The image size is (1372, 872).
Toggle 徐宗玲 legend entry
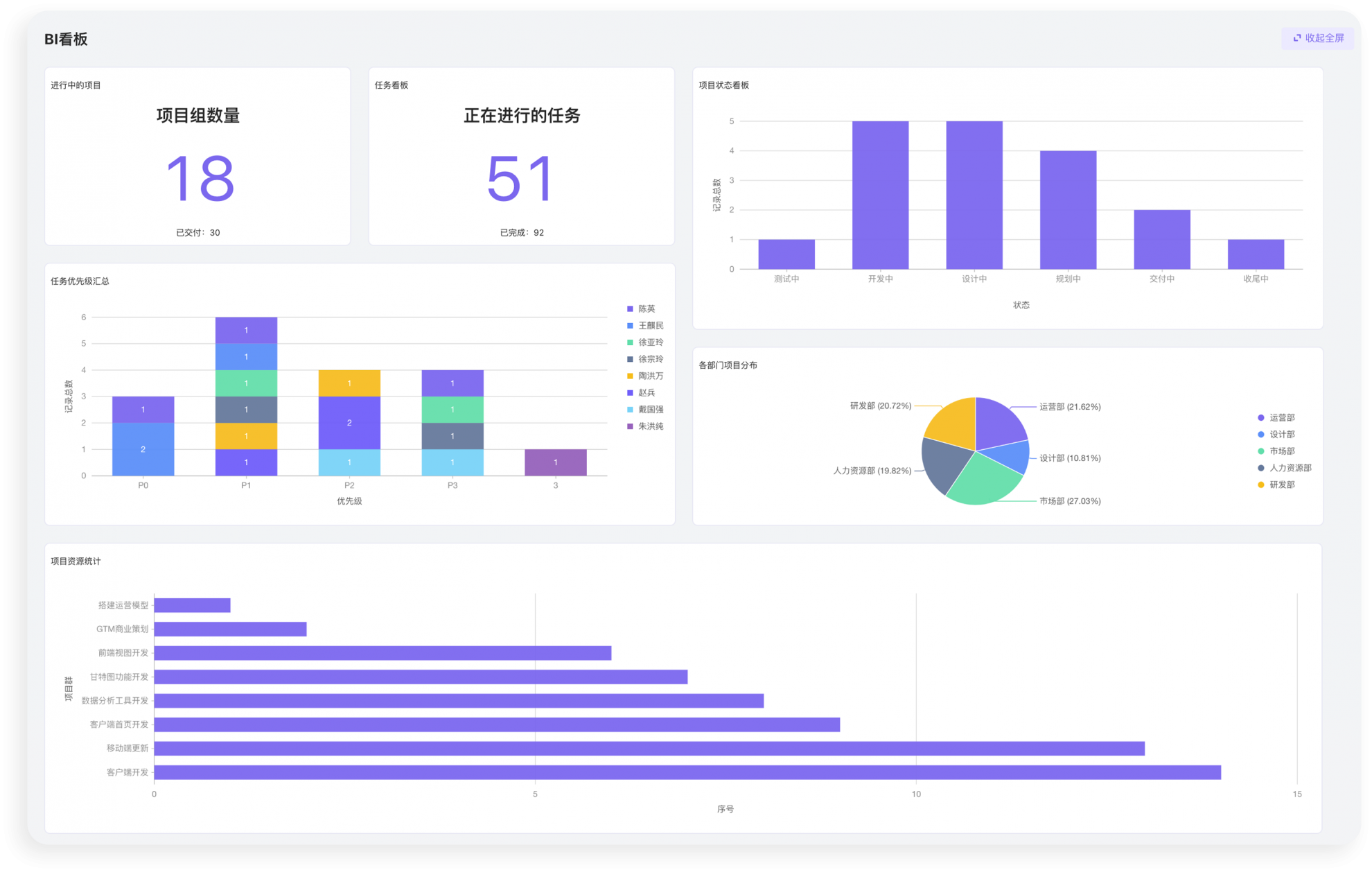645,359
